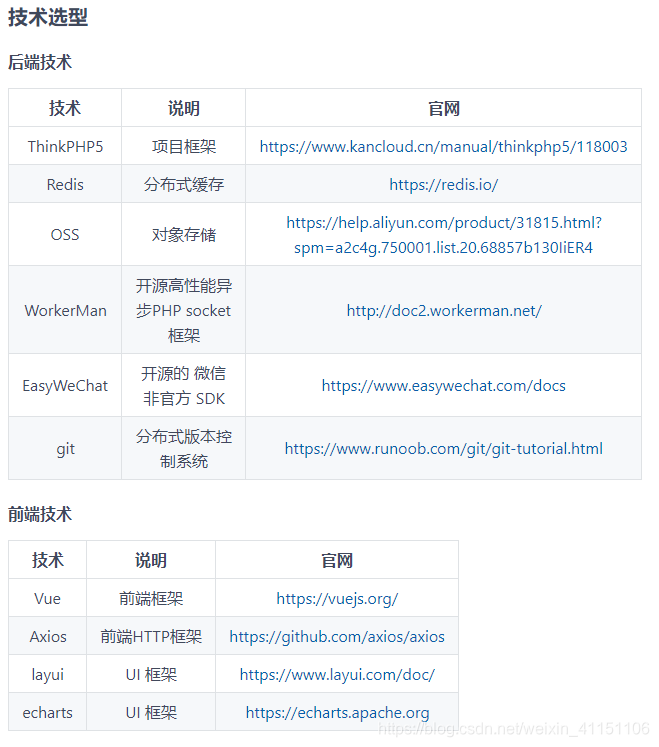Select the Vue technology cell
659x747 pixels.
[47, 599]
